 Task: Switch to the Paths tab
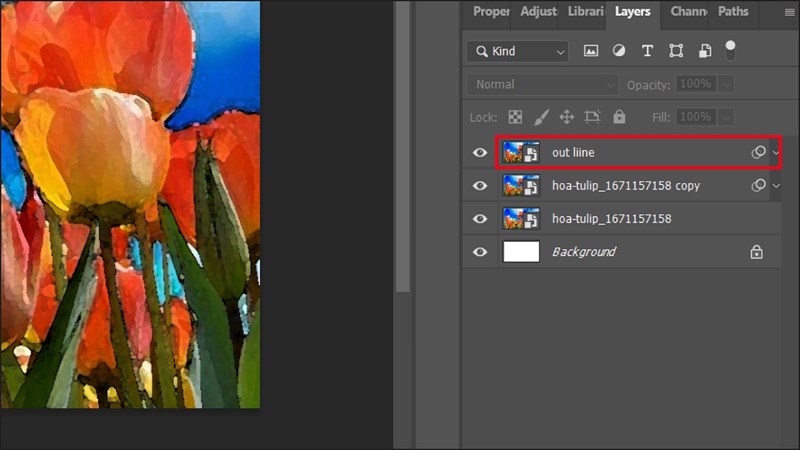pos(733,11)
